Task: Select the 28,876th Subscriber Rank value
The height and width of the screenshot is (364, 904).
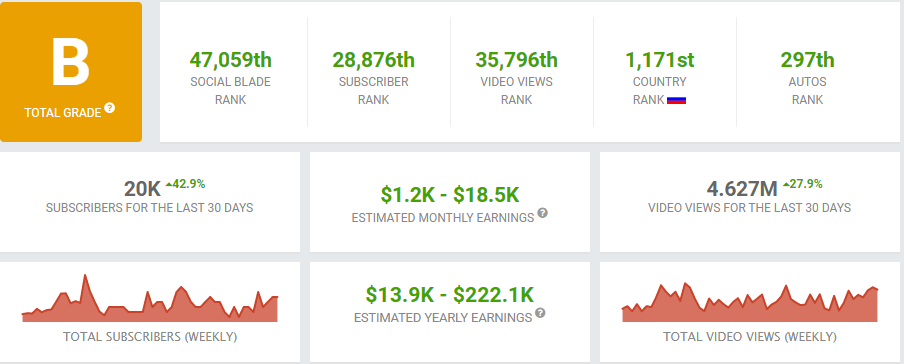Action: coord(374,60)
